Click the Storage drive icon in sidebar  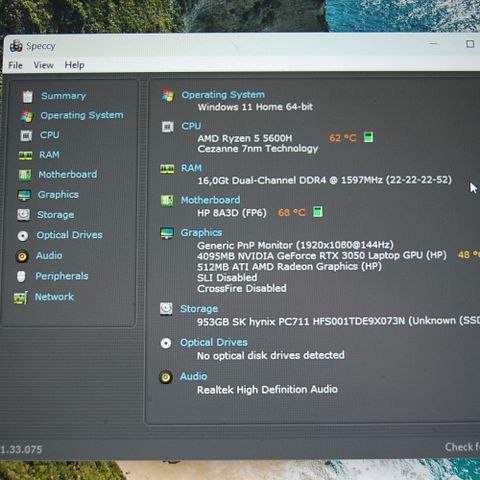(x=23, y=215)
